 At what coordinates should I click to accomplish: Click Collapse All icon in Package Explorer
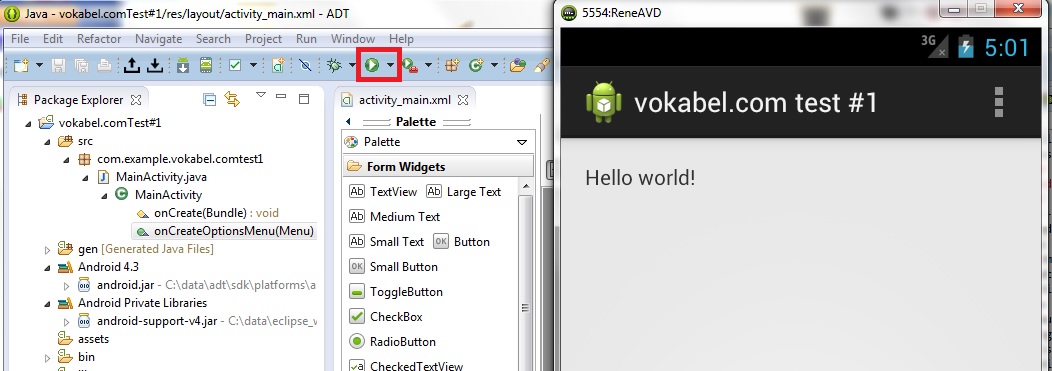pyautogui.click(x=209, y=100)
